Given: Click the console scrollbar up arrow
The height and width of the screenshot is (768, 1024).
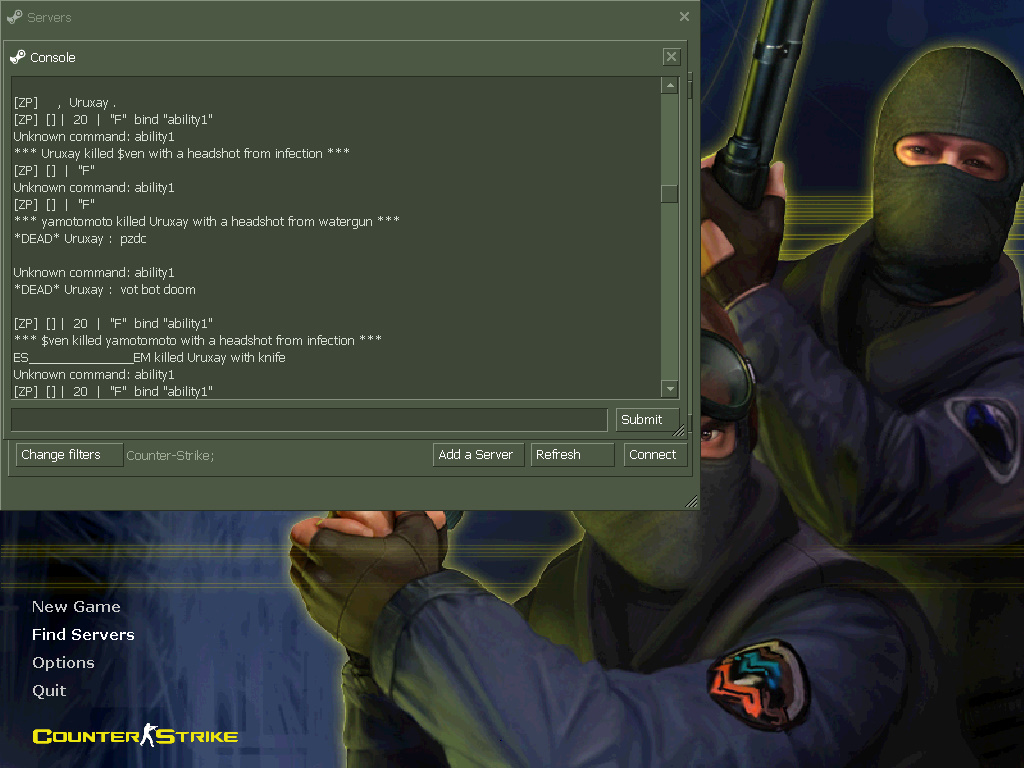Looking at the screenshot, I should (x=670, y=86).
